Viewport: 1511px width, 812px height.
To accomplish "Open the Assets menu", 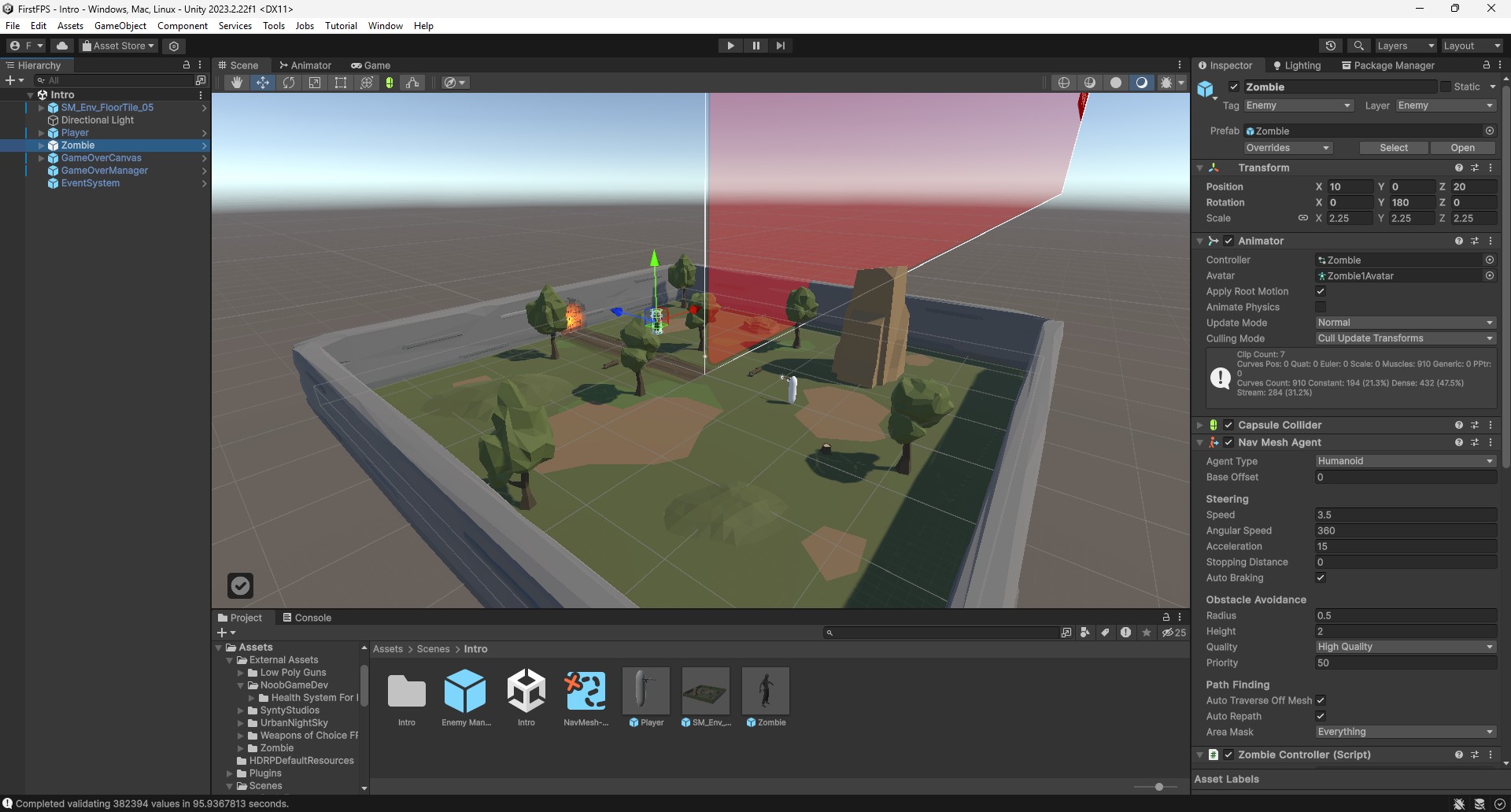I will (70, 26).
